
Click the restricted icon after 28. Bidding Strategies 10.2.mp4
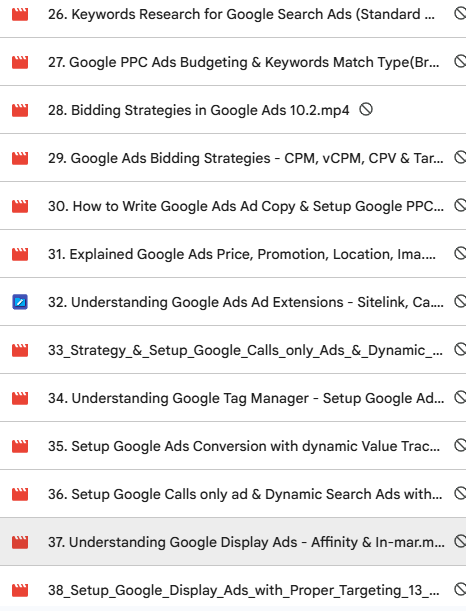pos(366,109)
